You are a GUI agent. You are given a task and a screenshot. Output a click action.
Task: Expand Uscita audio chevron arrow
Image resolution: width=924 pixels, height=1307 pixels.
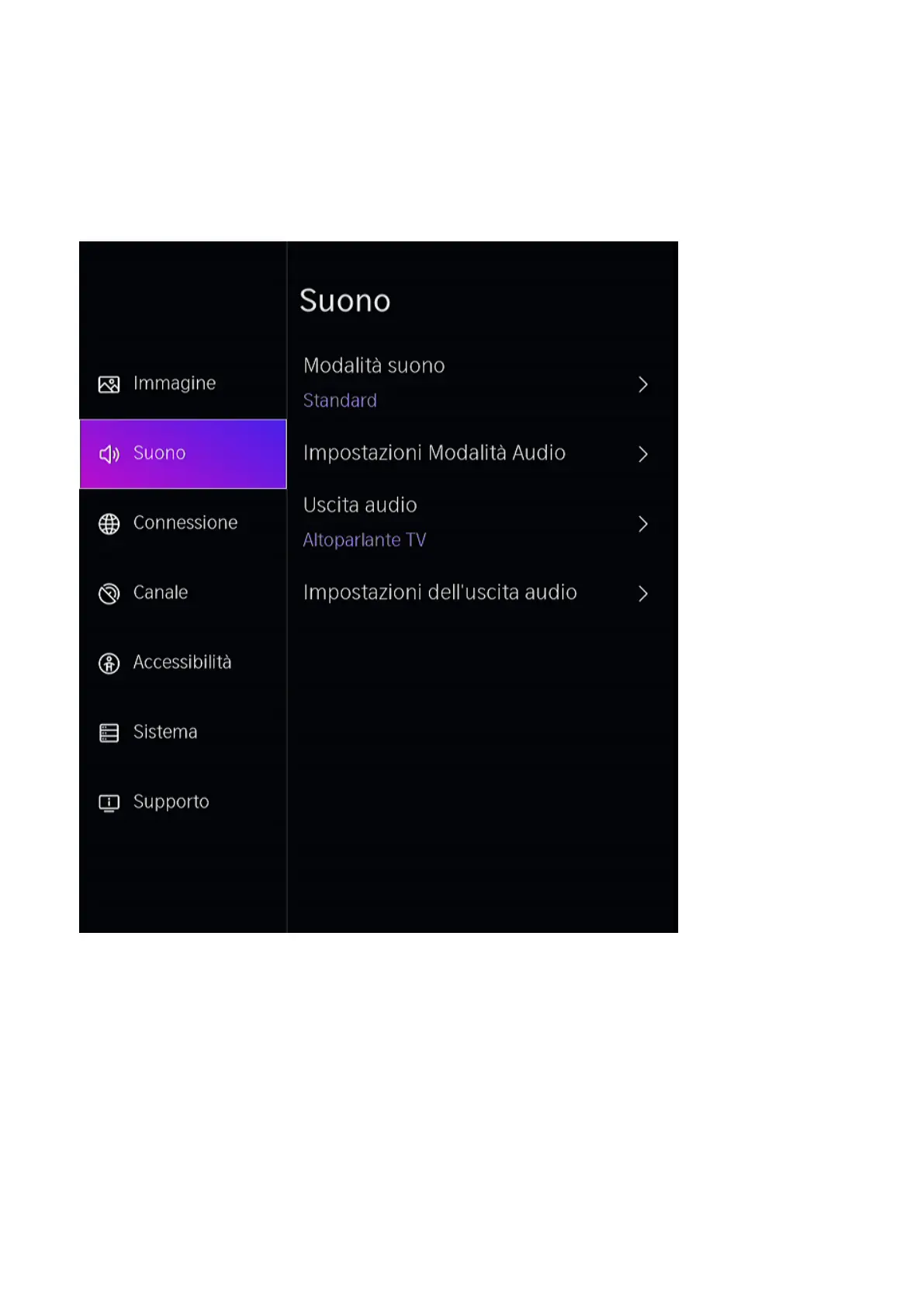(x=642, y=524)
